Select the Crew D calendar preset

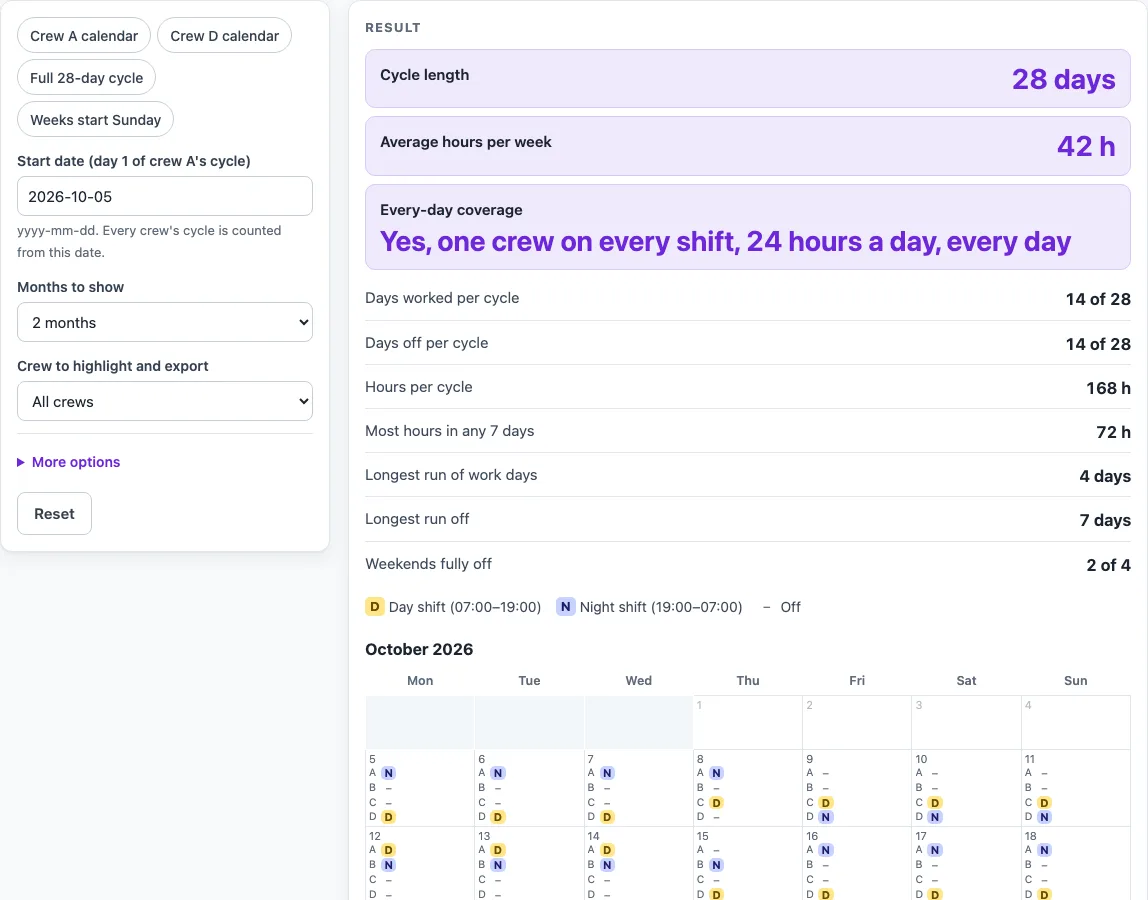pyautogui.click(x=225, y=36)
